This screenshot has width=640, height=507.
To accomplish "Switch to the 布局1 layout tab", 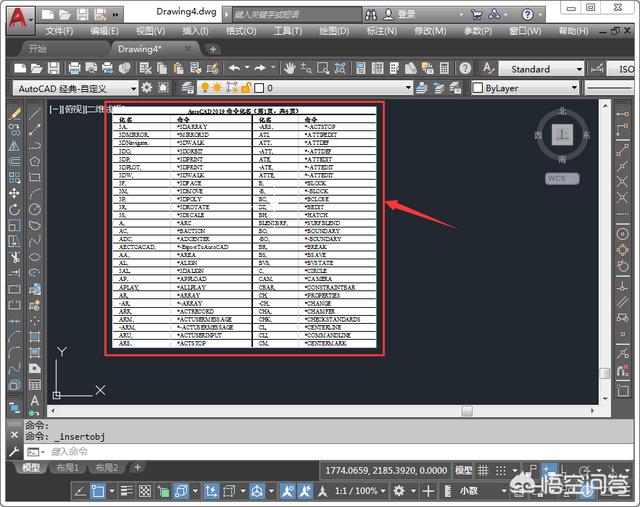I will pyautogui.click(x=67, y=468).
